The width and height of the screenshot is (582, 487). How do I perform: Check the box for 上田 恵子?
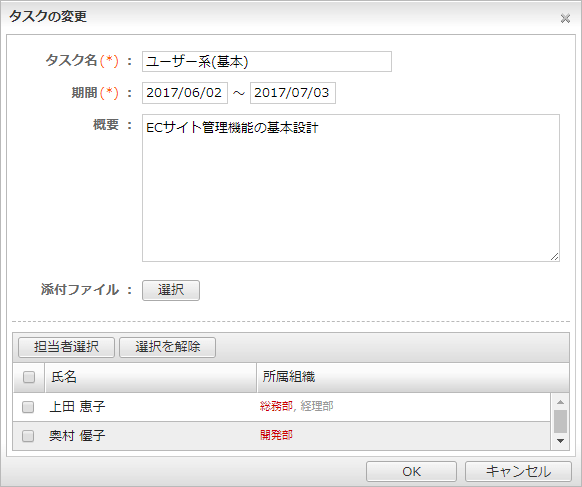coord(28,407)
